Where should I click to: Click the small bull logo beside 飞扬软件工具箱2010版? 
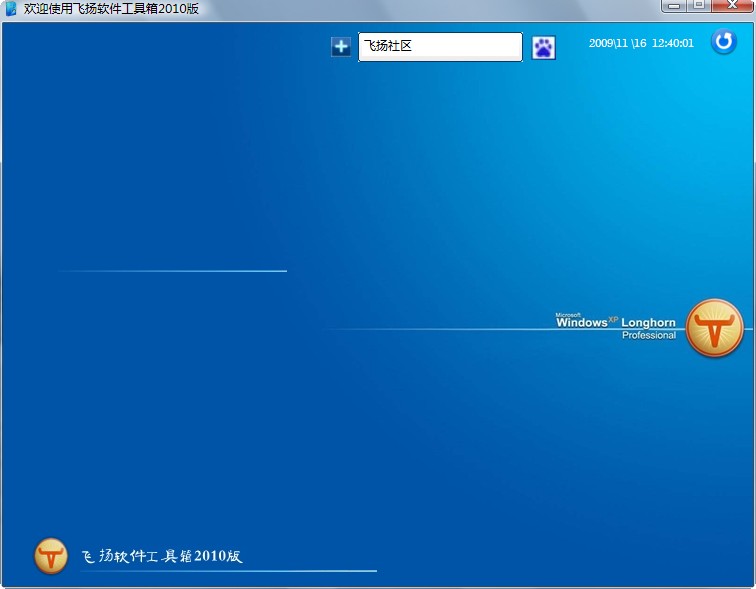(x=51, y=556)
